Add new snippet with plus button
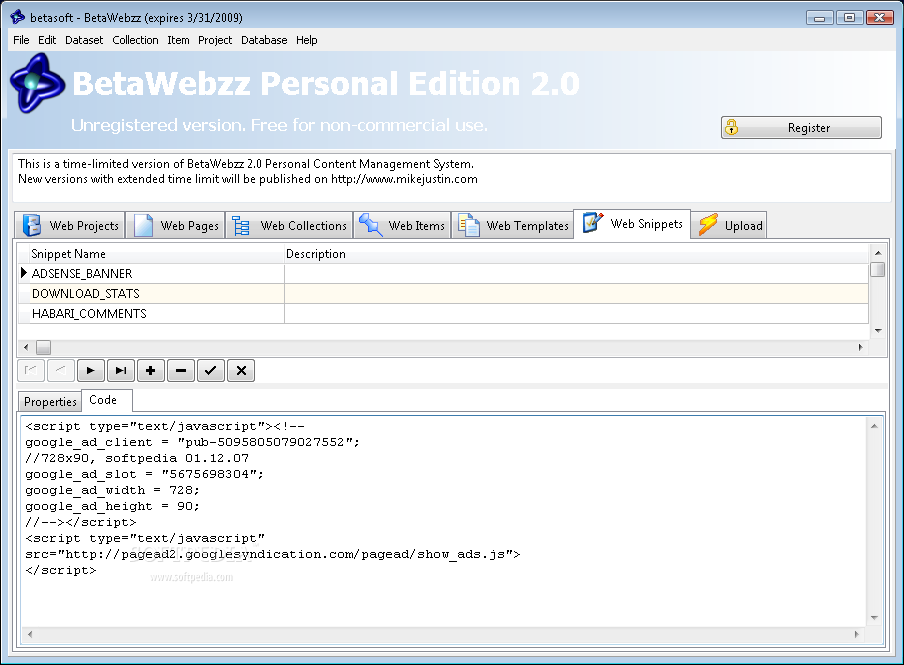This screenshot has width=904, height=665. [x=151, y=370]
